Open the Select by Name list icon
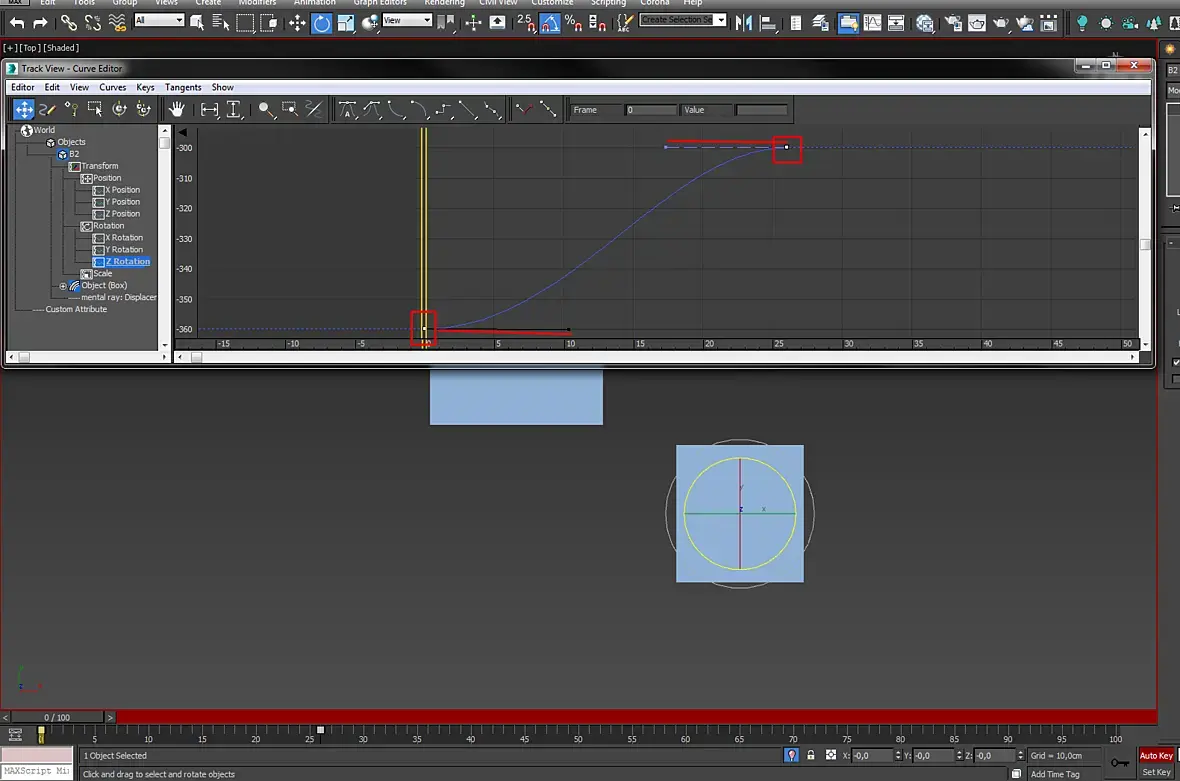This screenshot has height=781, width=1180. click(x=220, y=23)
